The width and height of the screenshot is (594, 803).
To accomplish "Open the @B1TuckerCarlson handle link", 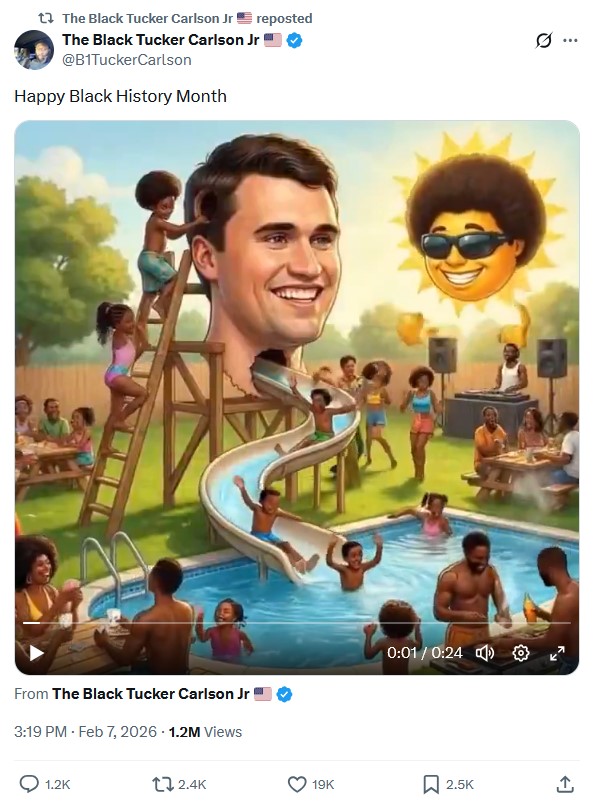I will click(126, 60).
